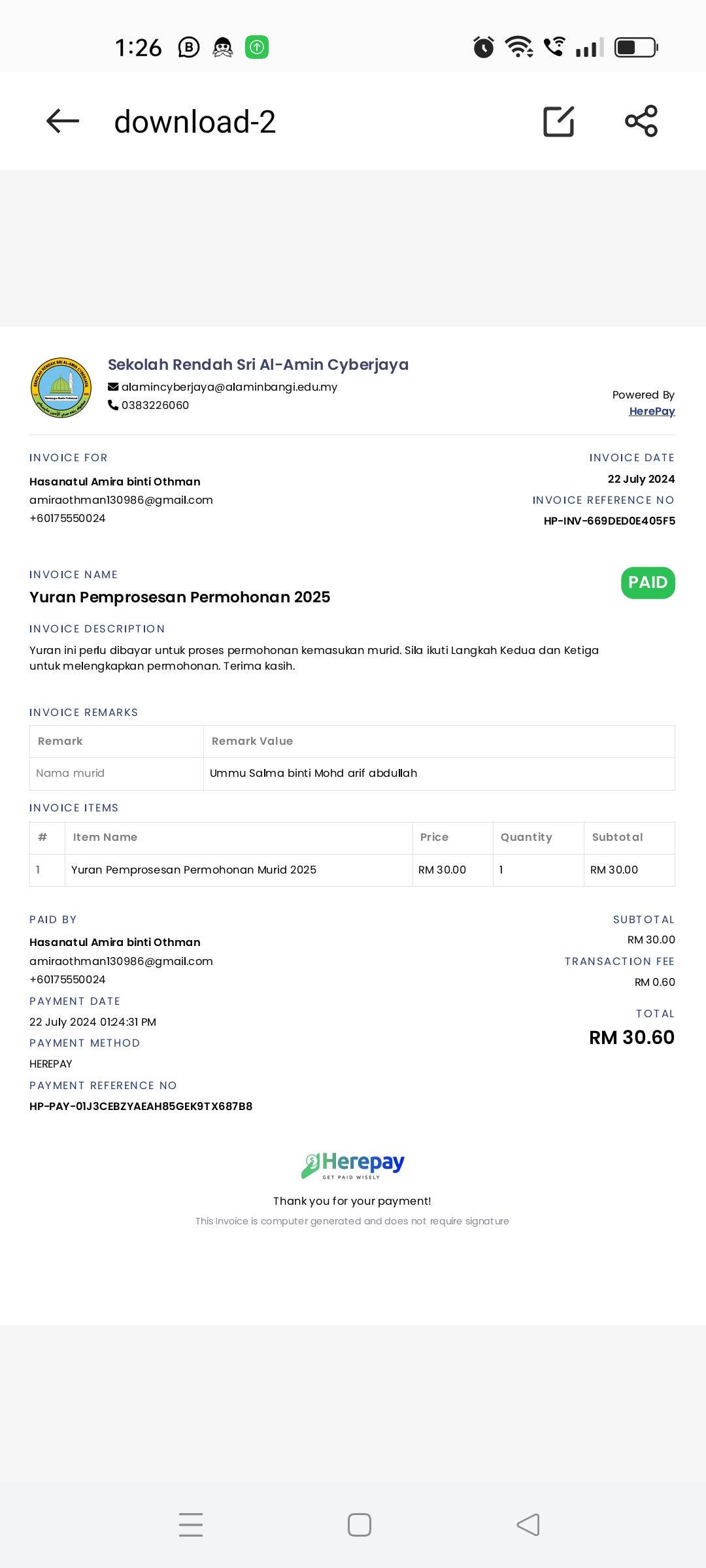Screen dimensions: 706x1568
Task: Tap the download-2 file title
Action: click(x=195, y=122)
